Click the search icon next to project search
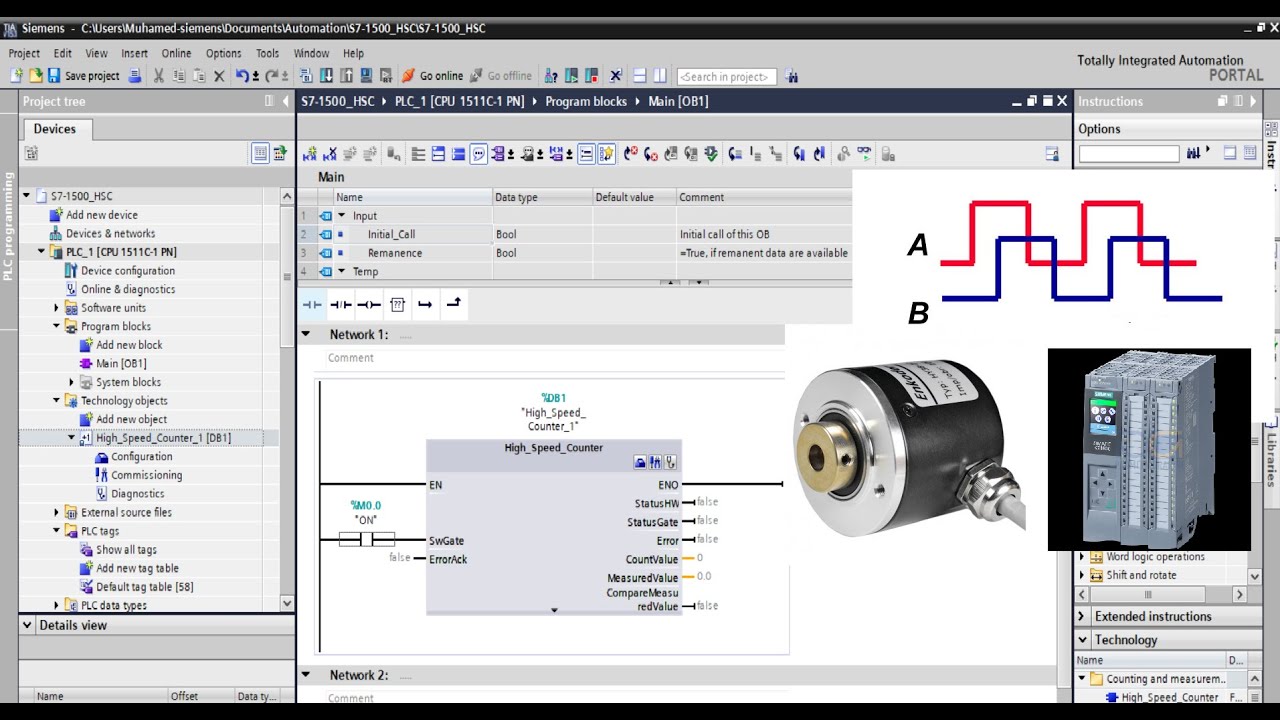Viewport: 1280px width, 720px height. point(791,76)
